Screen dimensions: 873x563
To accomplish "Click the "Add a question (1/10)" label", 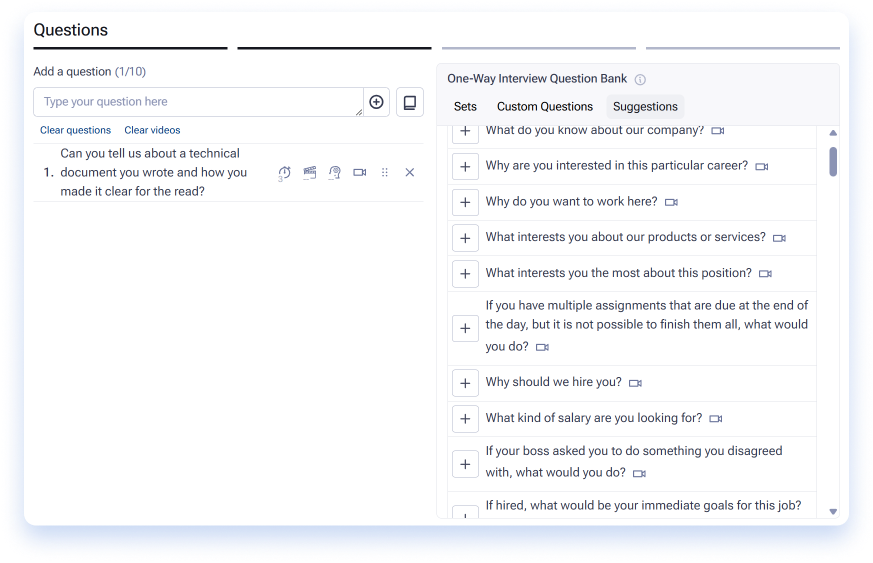I will pos(90,71).
